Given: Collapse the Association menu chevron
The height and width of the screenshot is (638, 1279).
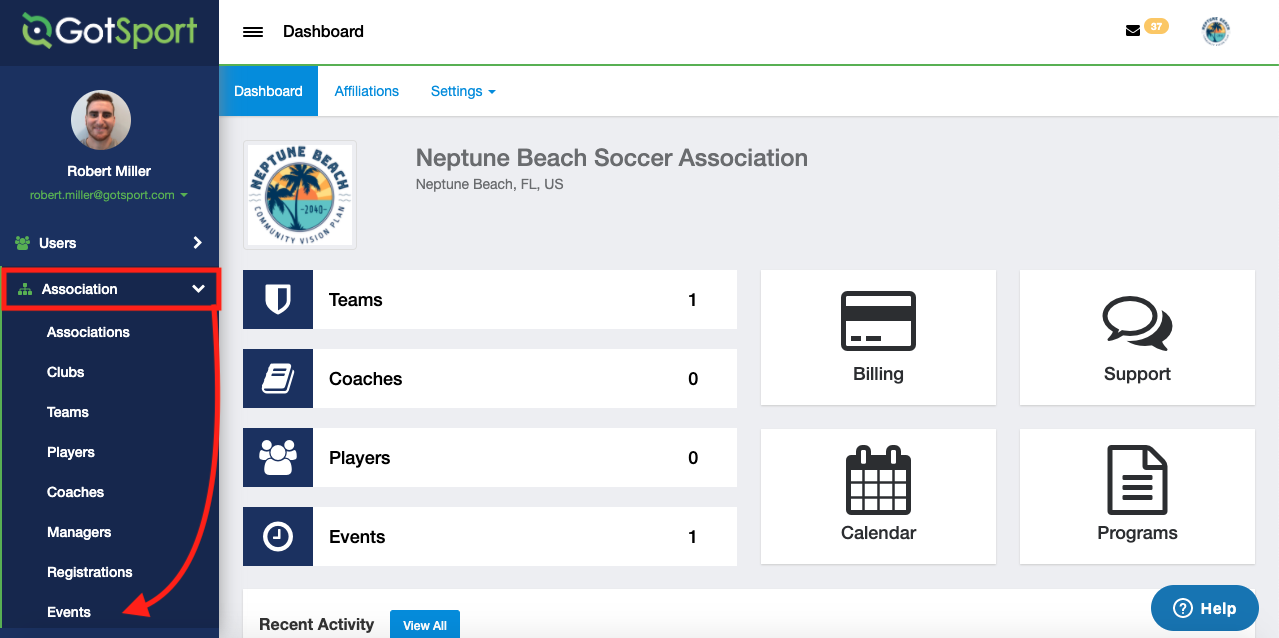Looking at the screenshot, I should [x=198, y=289].
